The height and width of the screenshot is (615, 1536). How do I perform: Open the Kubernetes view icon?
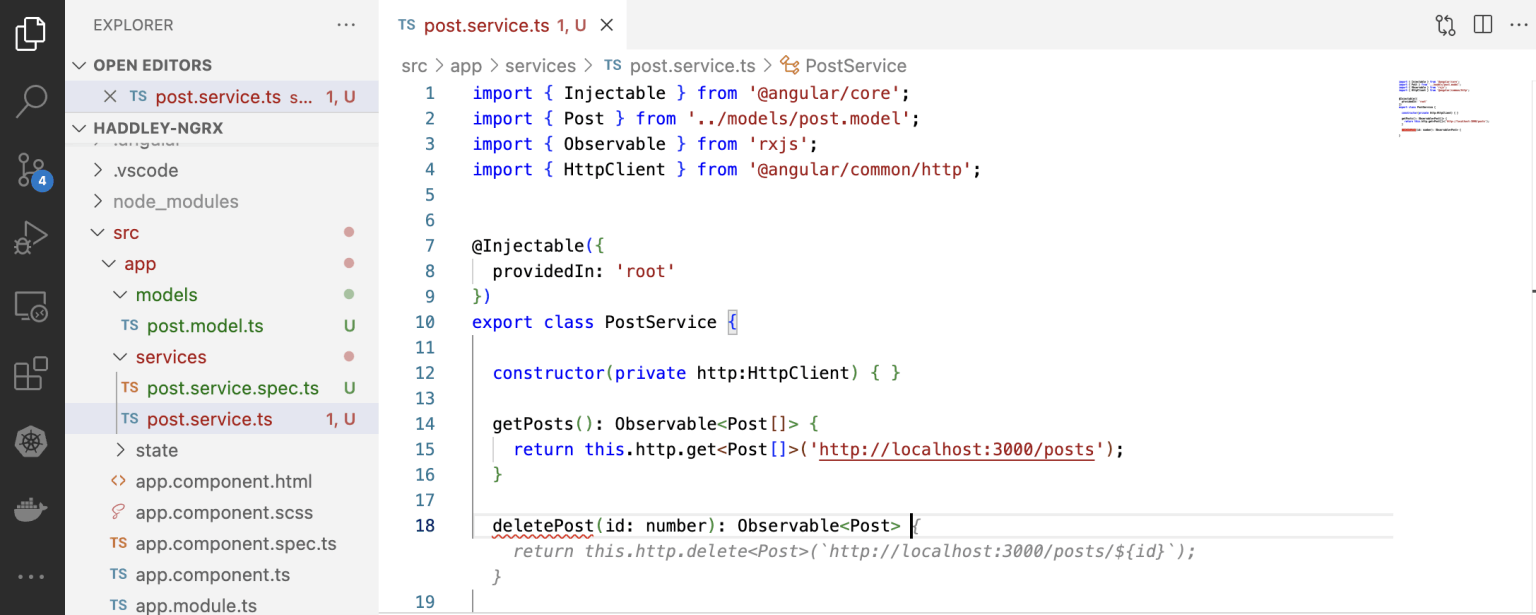pos(31,441)
